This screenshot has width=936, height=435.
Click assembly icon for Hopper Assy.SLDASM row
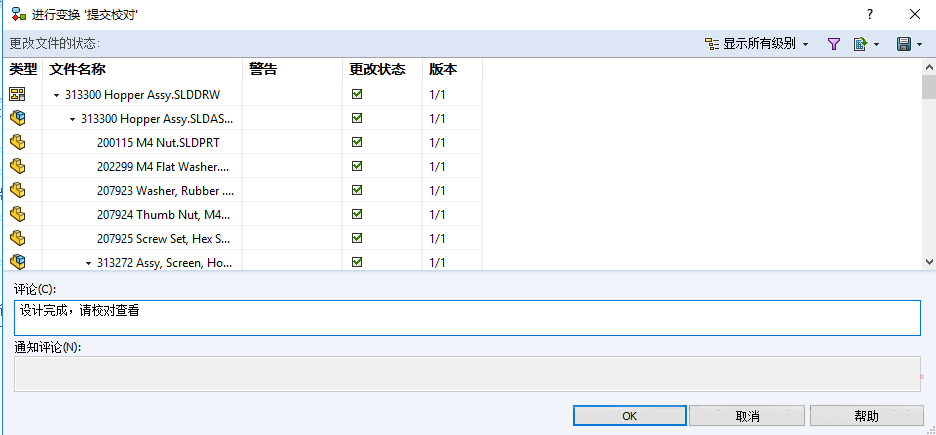[17, 118]
